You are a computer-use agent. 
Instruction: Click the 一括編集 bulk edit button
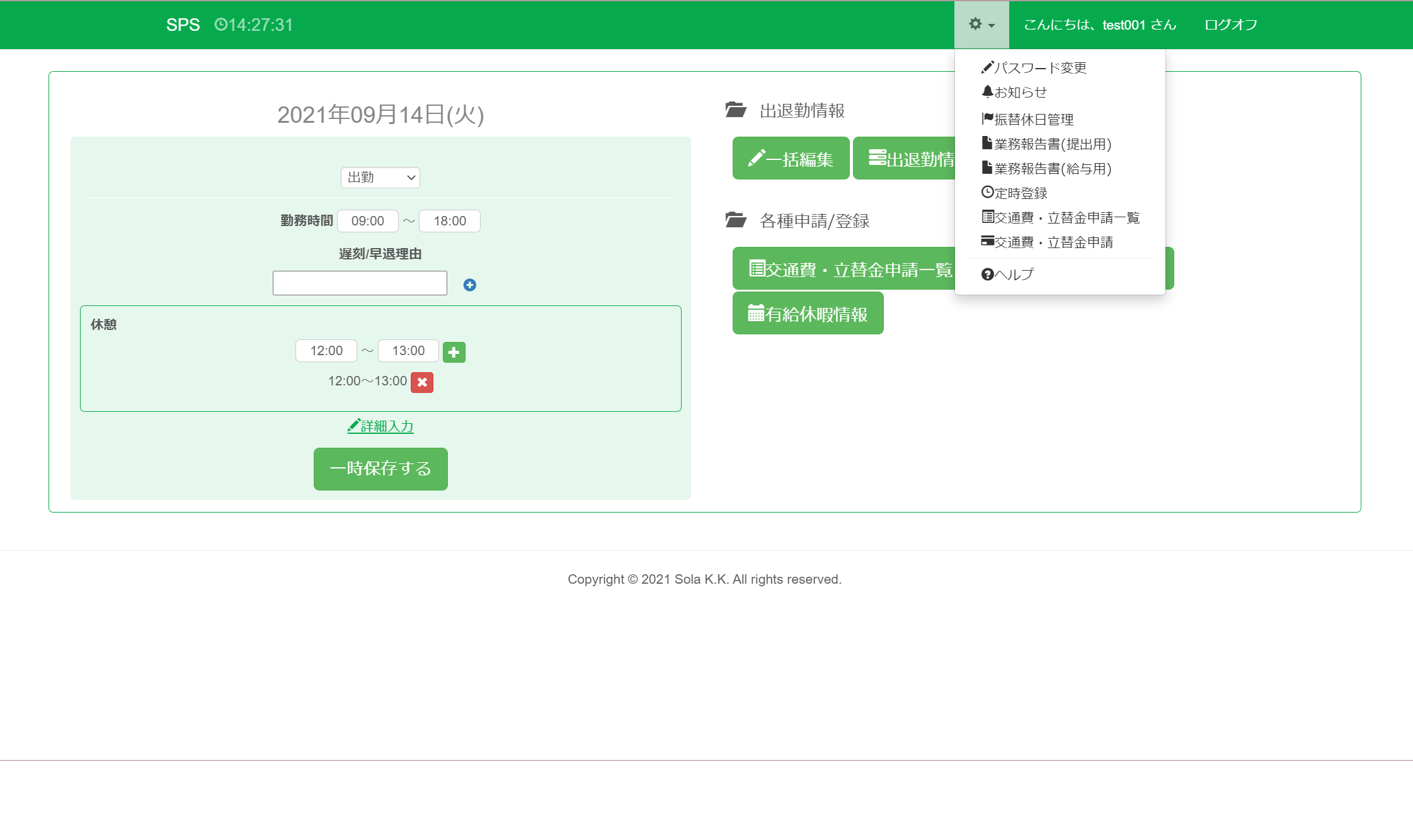pos(791,159)
